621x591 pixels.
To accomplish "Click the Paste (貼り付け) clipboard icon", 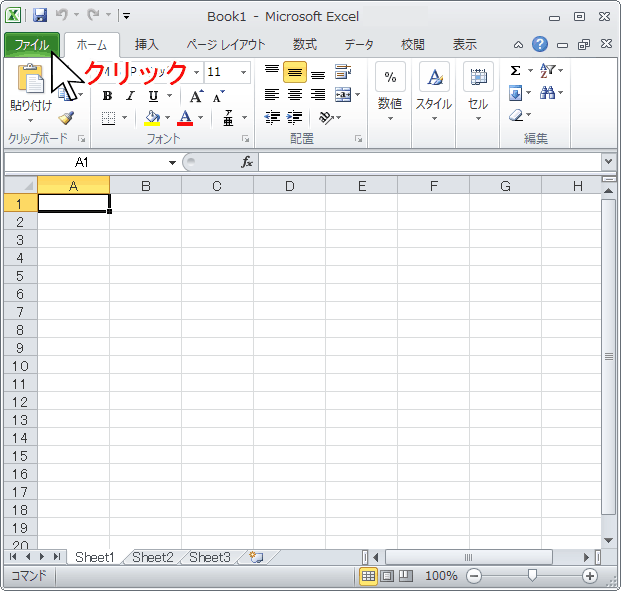I will point(31,78).
